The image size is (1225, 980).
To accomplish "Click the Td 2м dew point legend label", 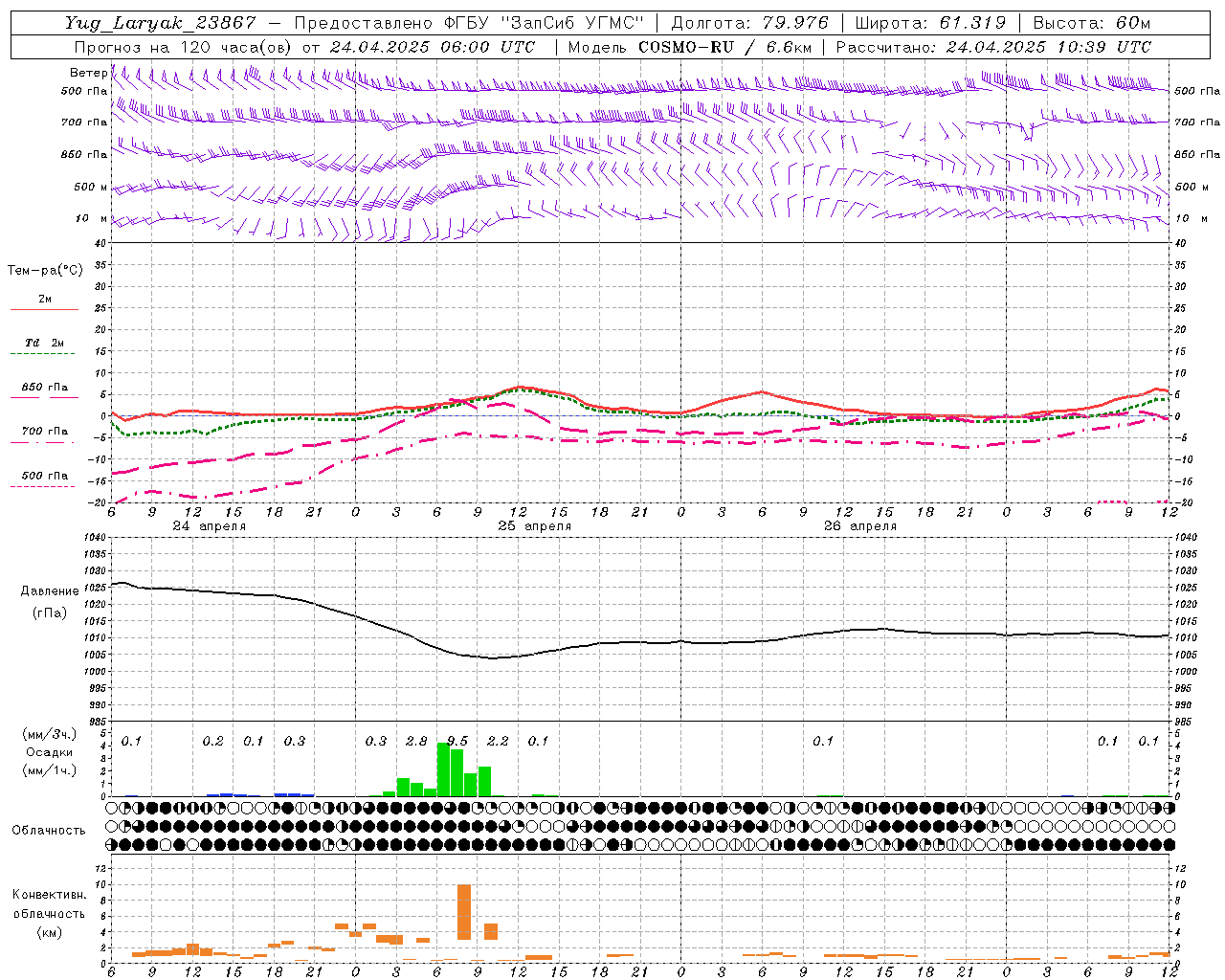I will tap(44, 343).
